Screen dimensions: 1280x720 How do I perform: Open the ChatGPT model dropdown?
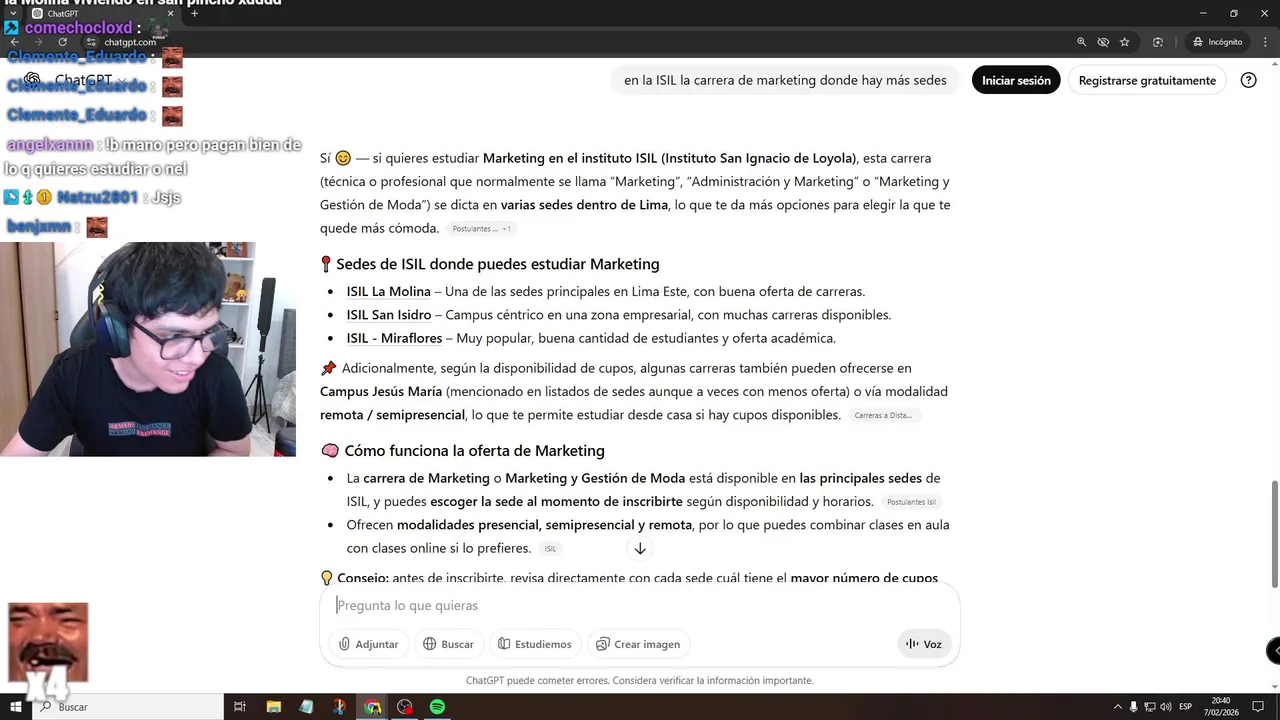pyautogui.click(x=88, y=80)
